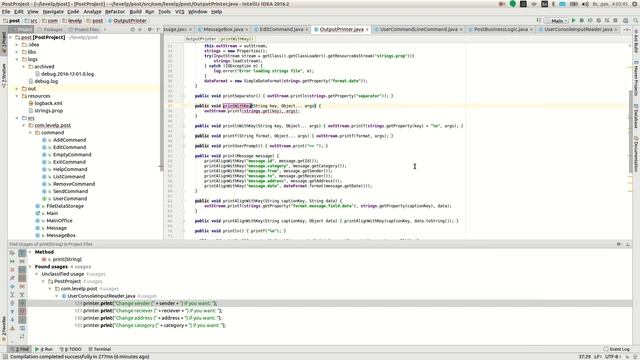The width and height of the screenshot is (640, 360).
Task: Open the Refactor menu
Action: coord(115,12)
